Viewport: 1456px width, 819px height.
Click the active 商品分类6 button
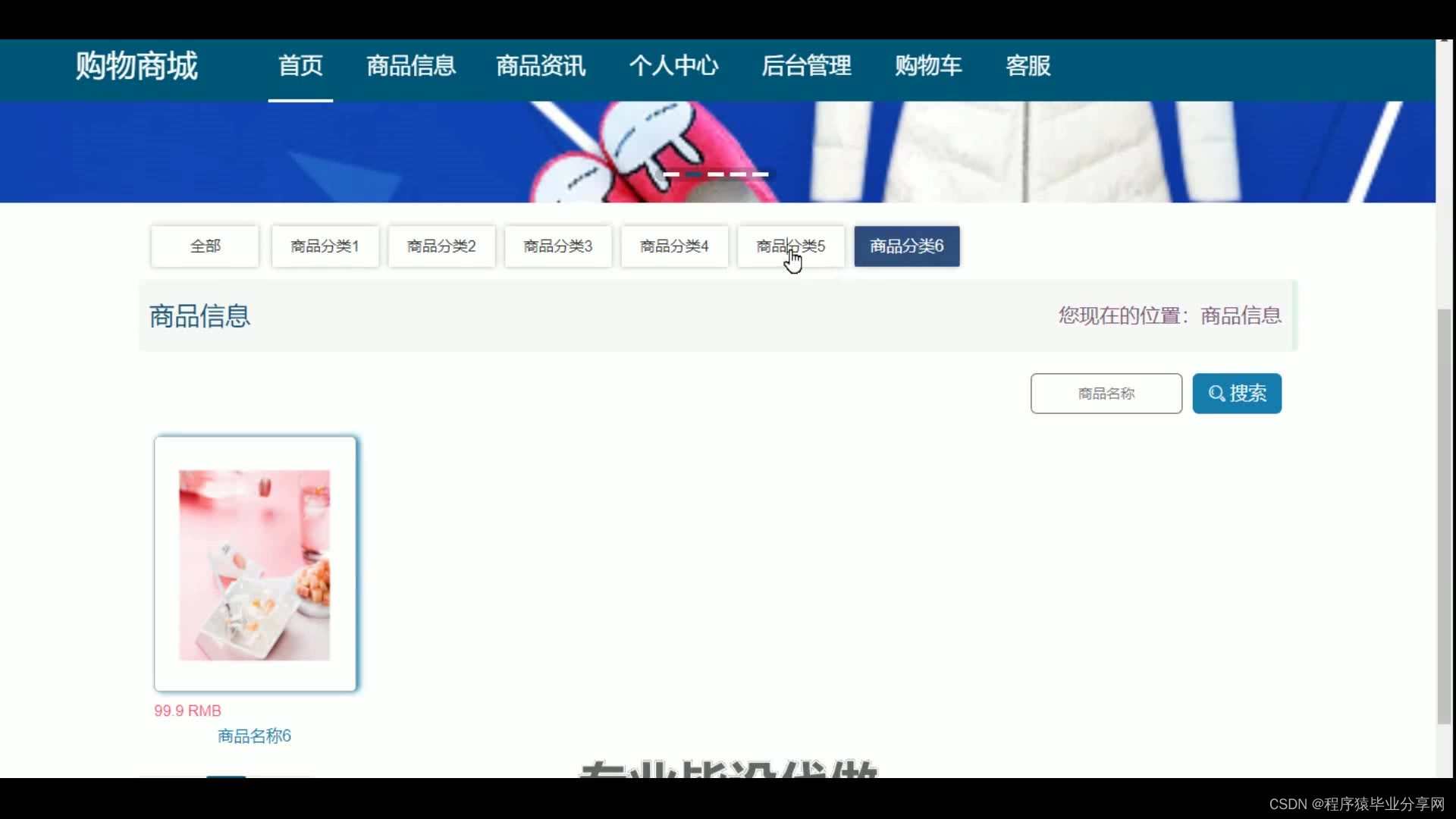point(907,246)
